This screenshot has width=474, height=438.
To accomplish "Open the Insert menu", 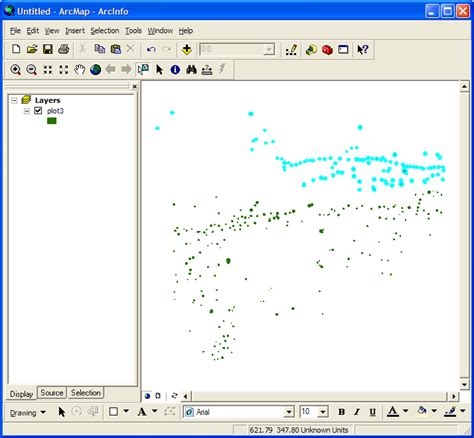I will tap(75, 31).
